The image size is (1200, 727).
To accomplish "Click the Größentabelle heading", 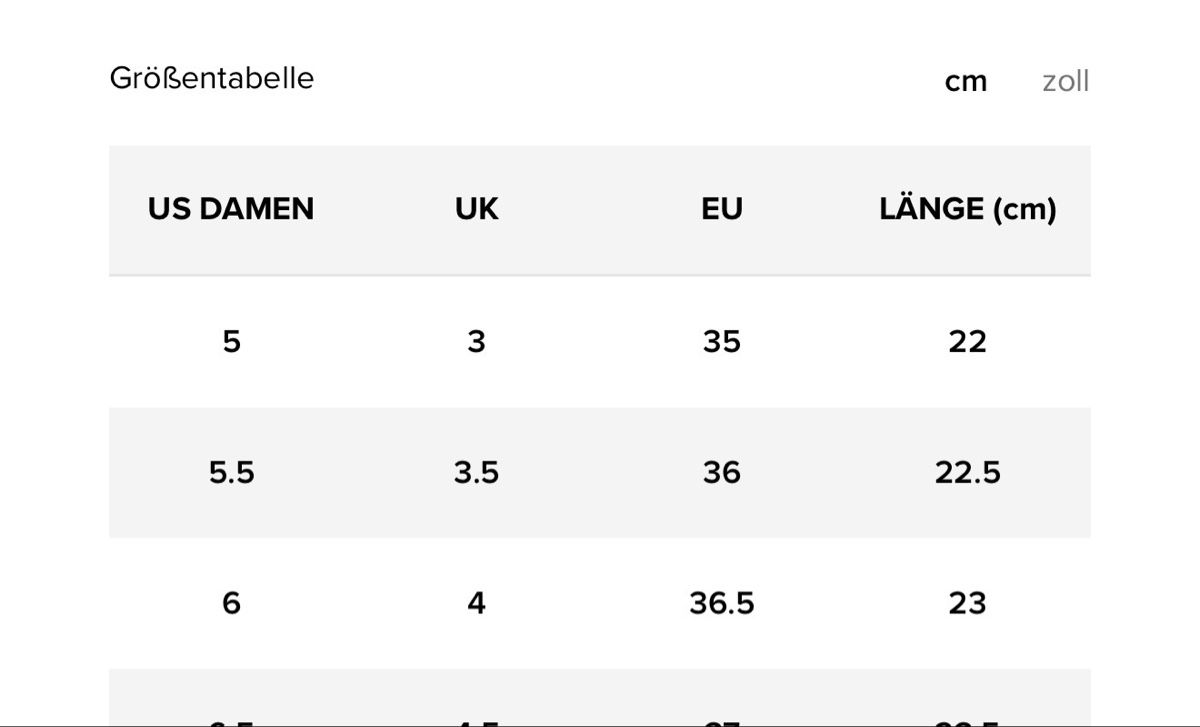I will (x=212, y=78).
